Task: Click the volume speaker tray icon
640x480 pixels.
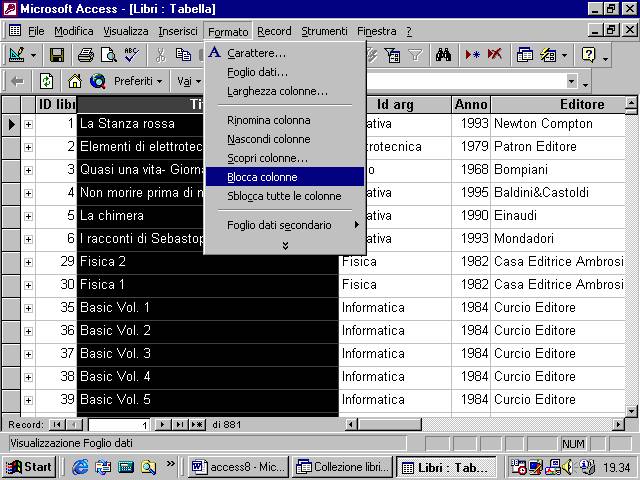Action: point(567,467)
